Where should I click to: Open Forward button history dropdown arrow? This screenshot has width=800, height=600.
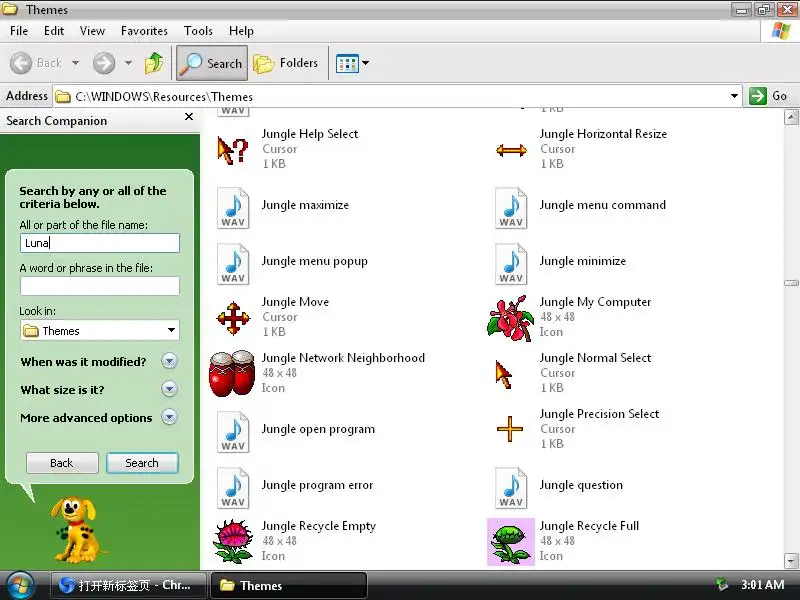[128, 63]
